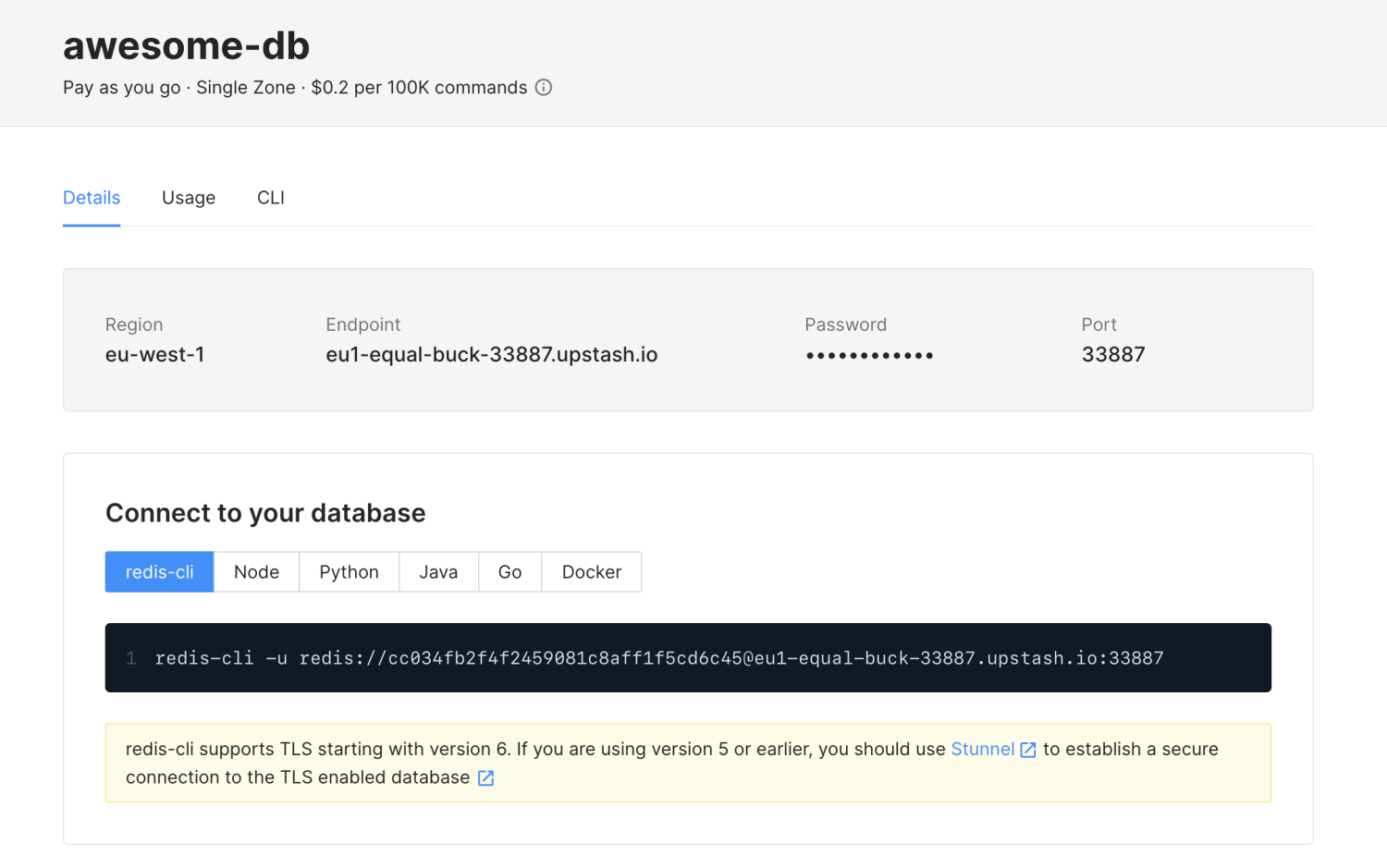Click external link icon after TLS enabled database
The width and height of the screenshot is (1387, 868).
[485, 778]
